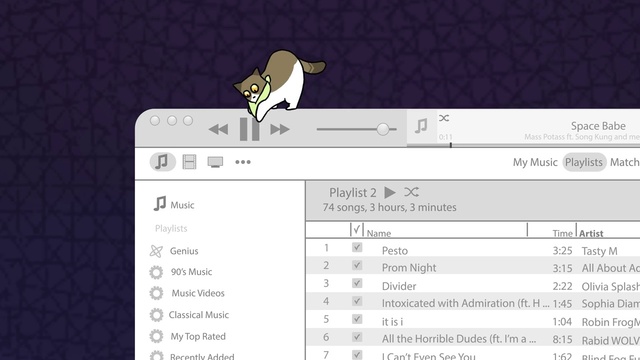Viewport: 640px width, 360px height.
Task: Open the Genius playlist
Action: 184,251
